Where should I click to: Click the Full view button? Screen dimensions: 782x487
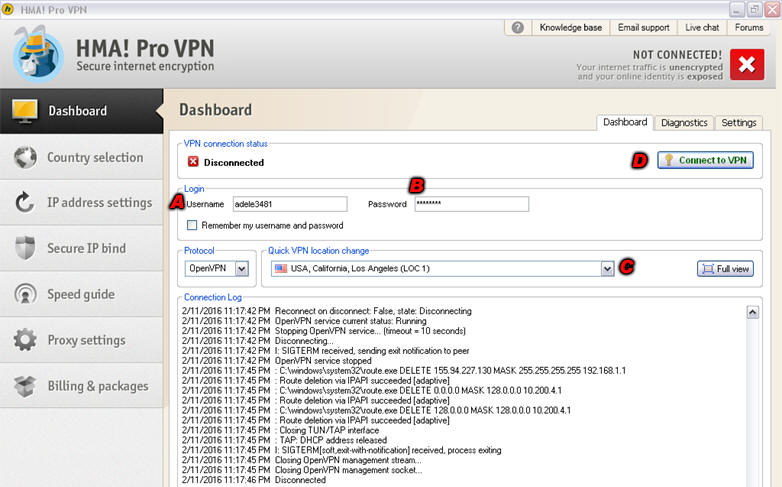pos(725,269)
